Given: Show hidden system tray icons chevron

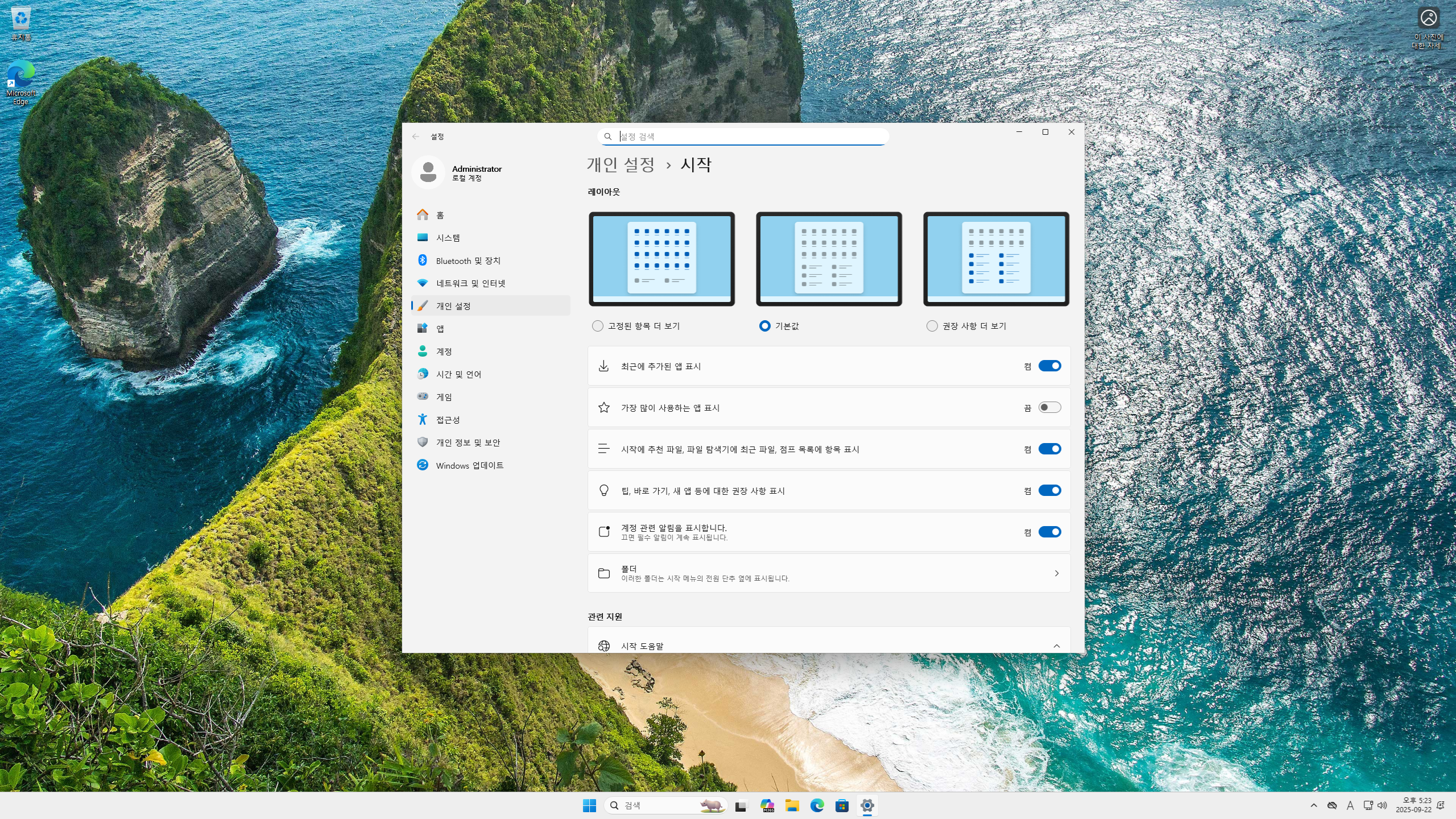Looking at the screenshot, I should coord(1313,805).
